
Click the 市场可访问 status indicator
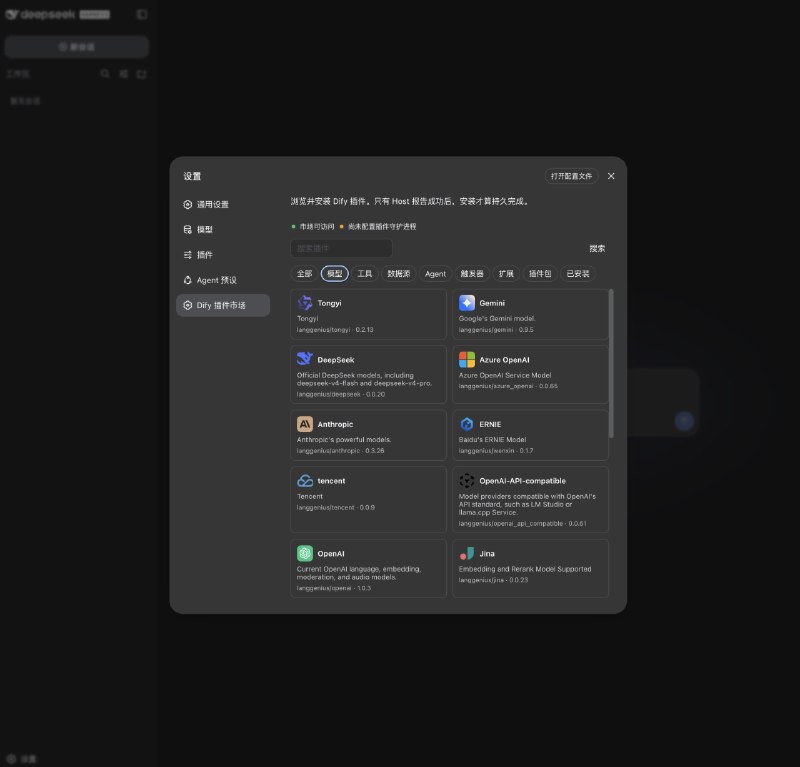pos(313,227)
